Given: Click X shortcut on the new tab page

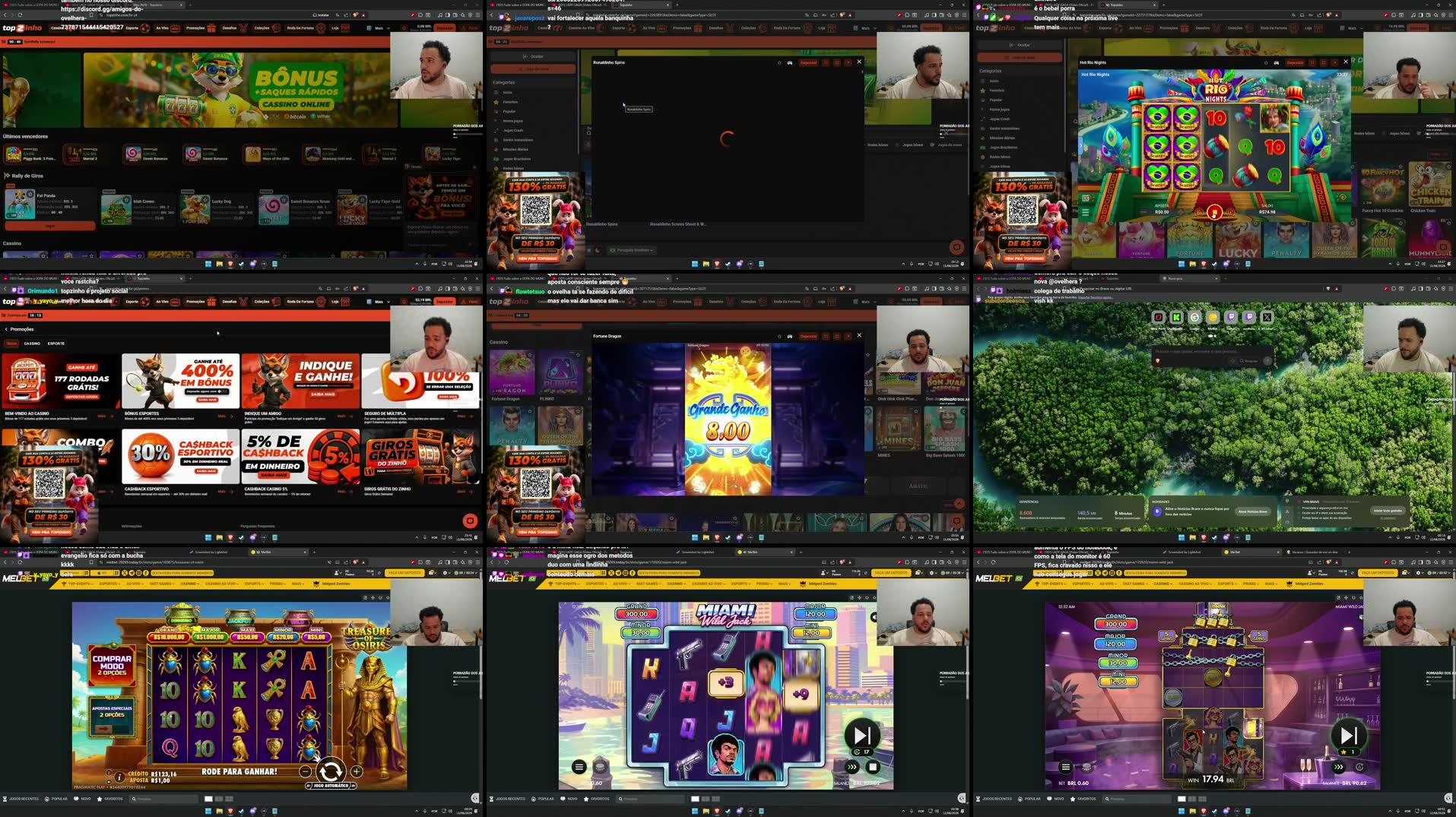Looking at the screenshot, I should (1267, 318).
